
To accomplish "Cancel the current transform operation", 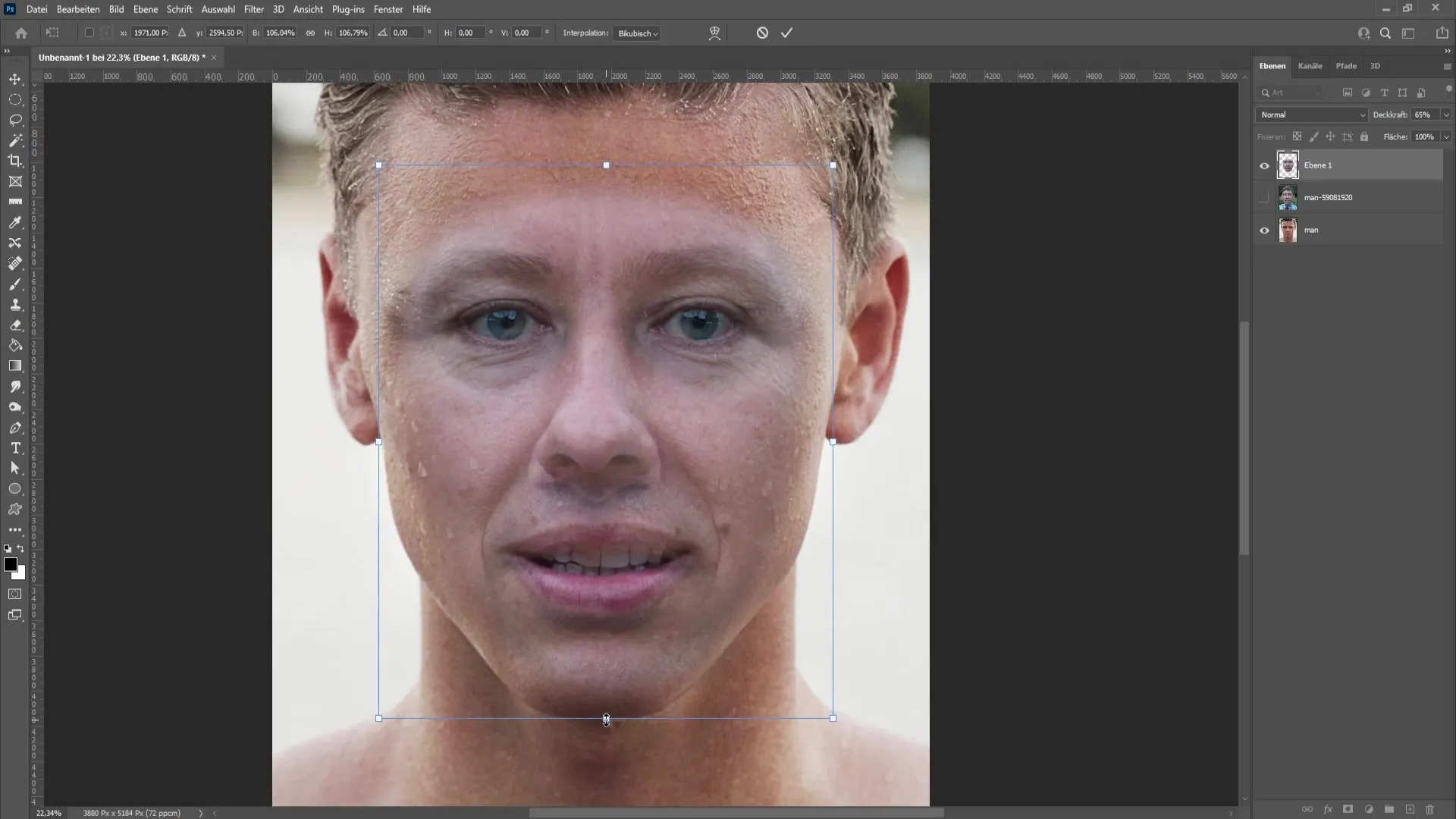I will click(x=762, y=32).
